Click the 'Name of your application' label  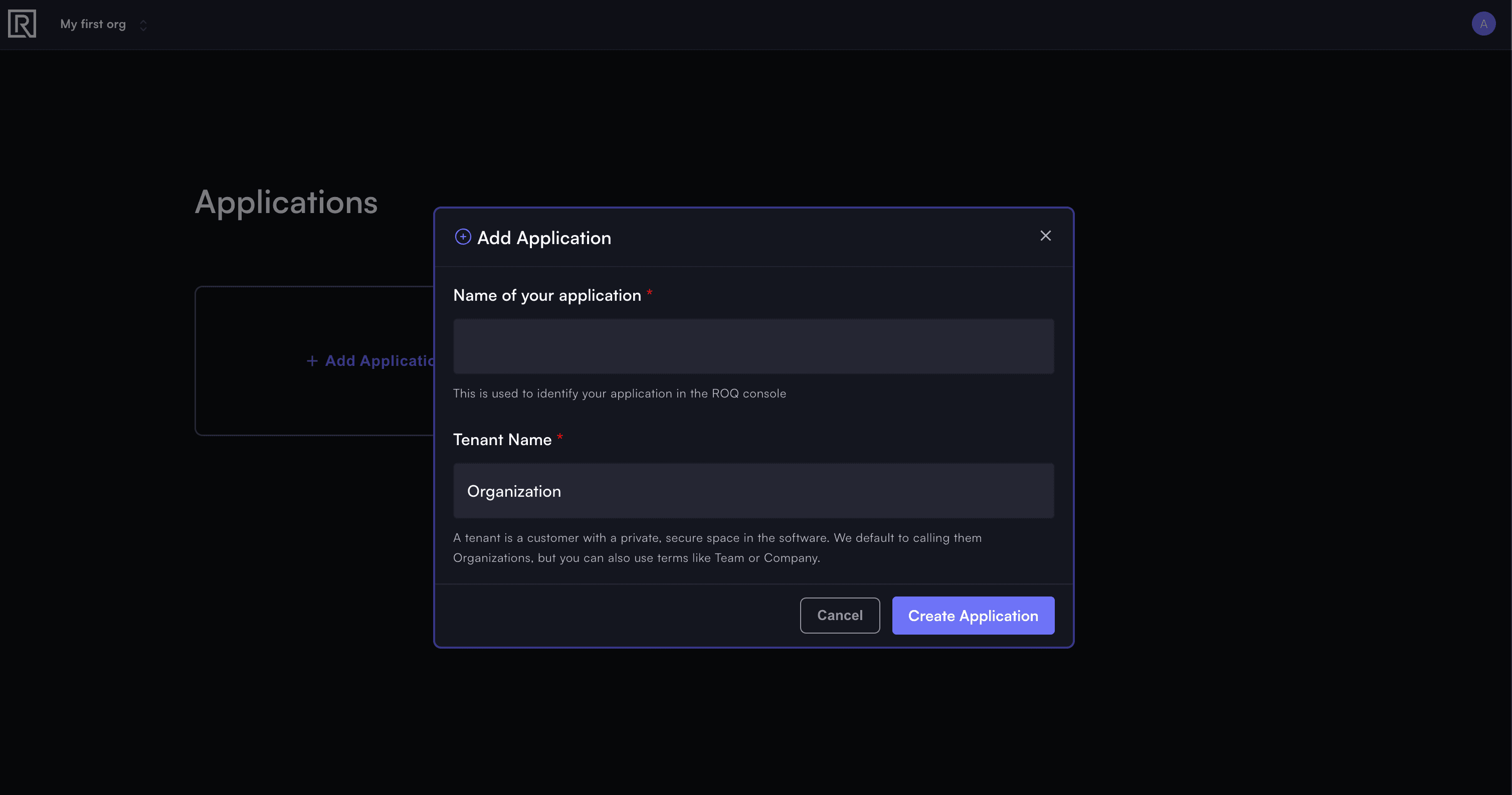click(547, 295)
